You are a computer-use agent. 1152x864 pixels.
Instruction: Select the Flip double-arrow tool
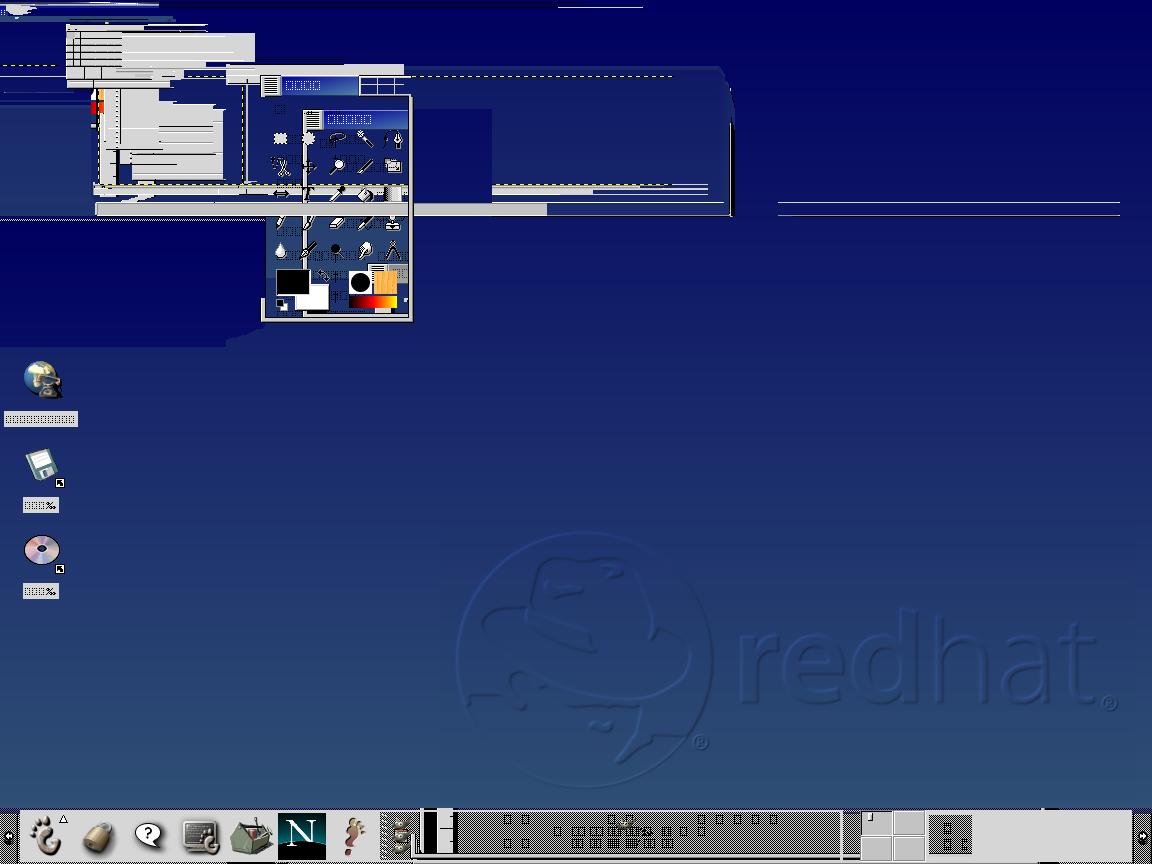281,194
